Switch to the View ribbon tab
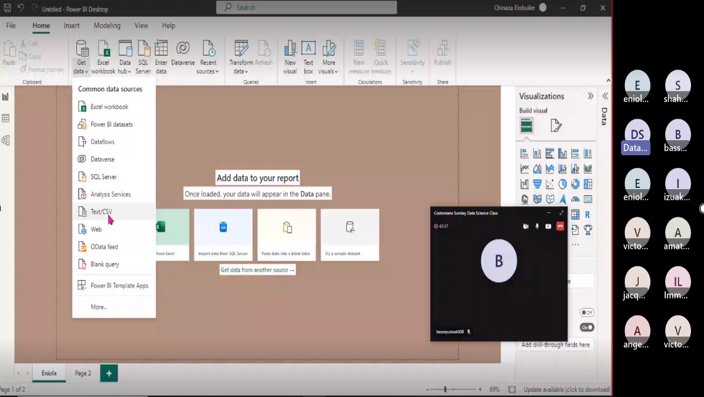 (141, 26)
